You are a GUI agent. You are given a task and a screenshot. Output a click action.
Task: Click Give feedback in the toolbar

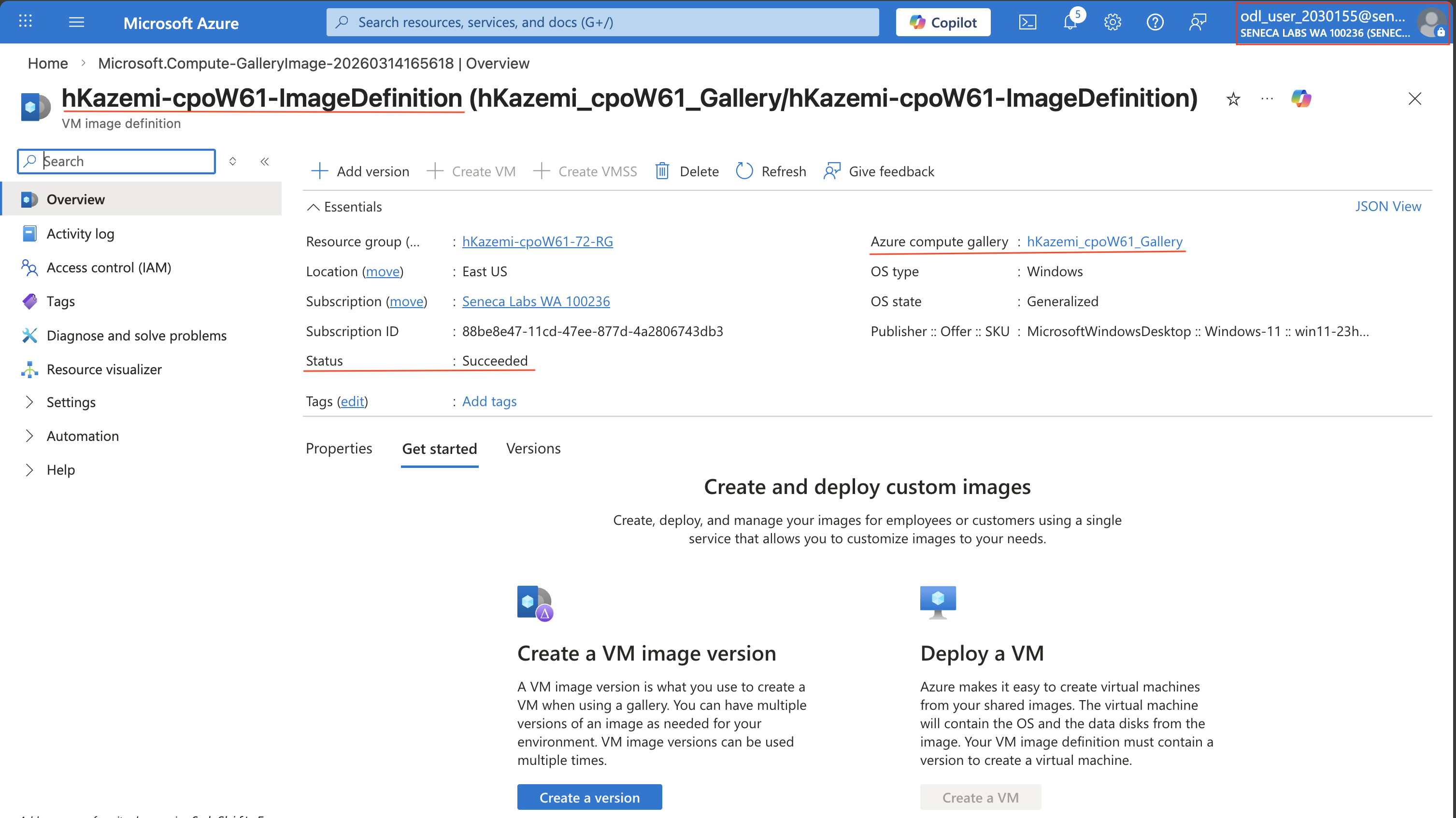click(x=879, y=171)
